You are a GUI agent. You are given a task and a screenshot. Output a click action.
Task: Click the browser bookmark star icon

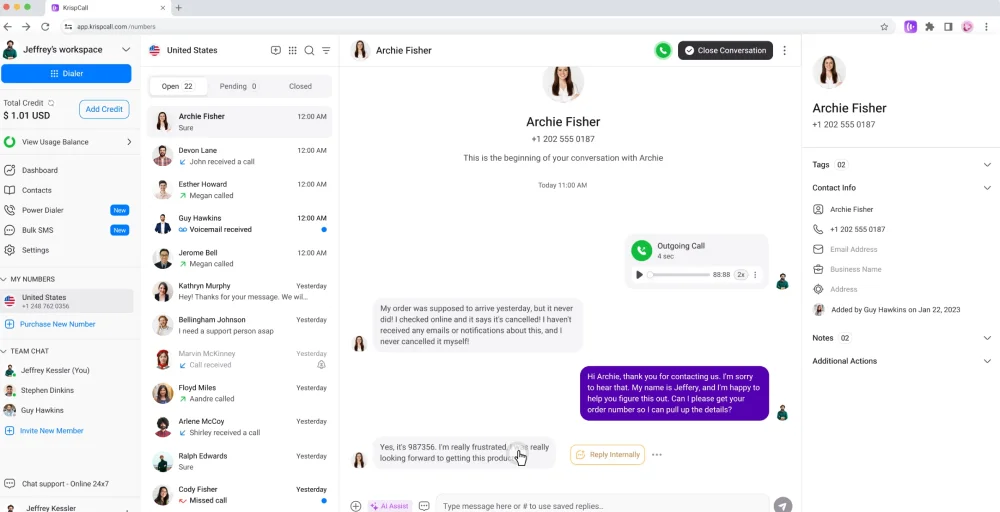pyautogui.click(x=884, y=27)
